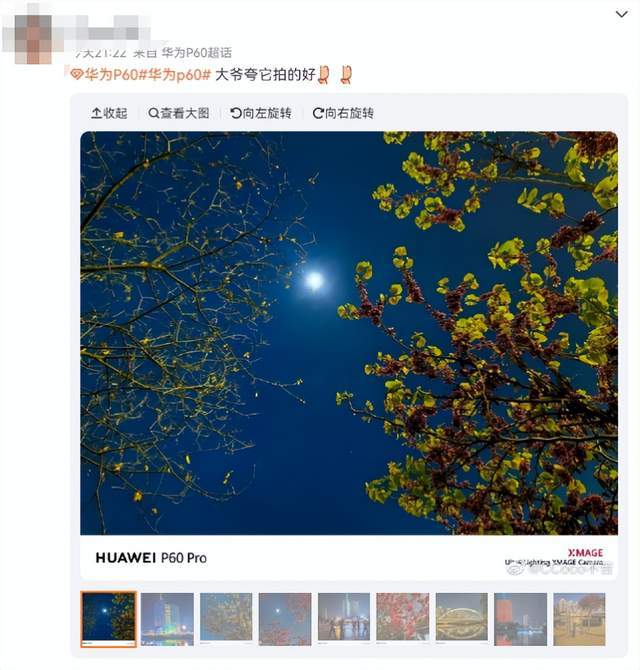The width and height of the screenshot is (640, 670).
Task: Select the first moon tree thumbnail
Action: [109, 619]
